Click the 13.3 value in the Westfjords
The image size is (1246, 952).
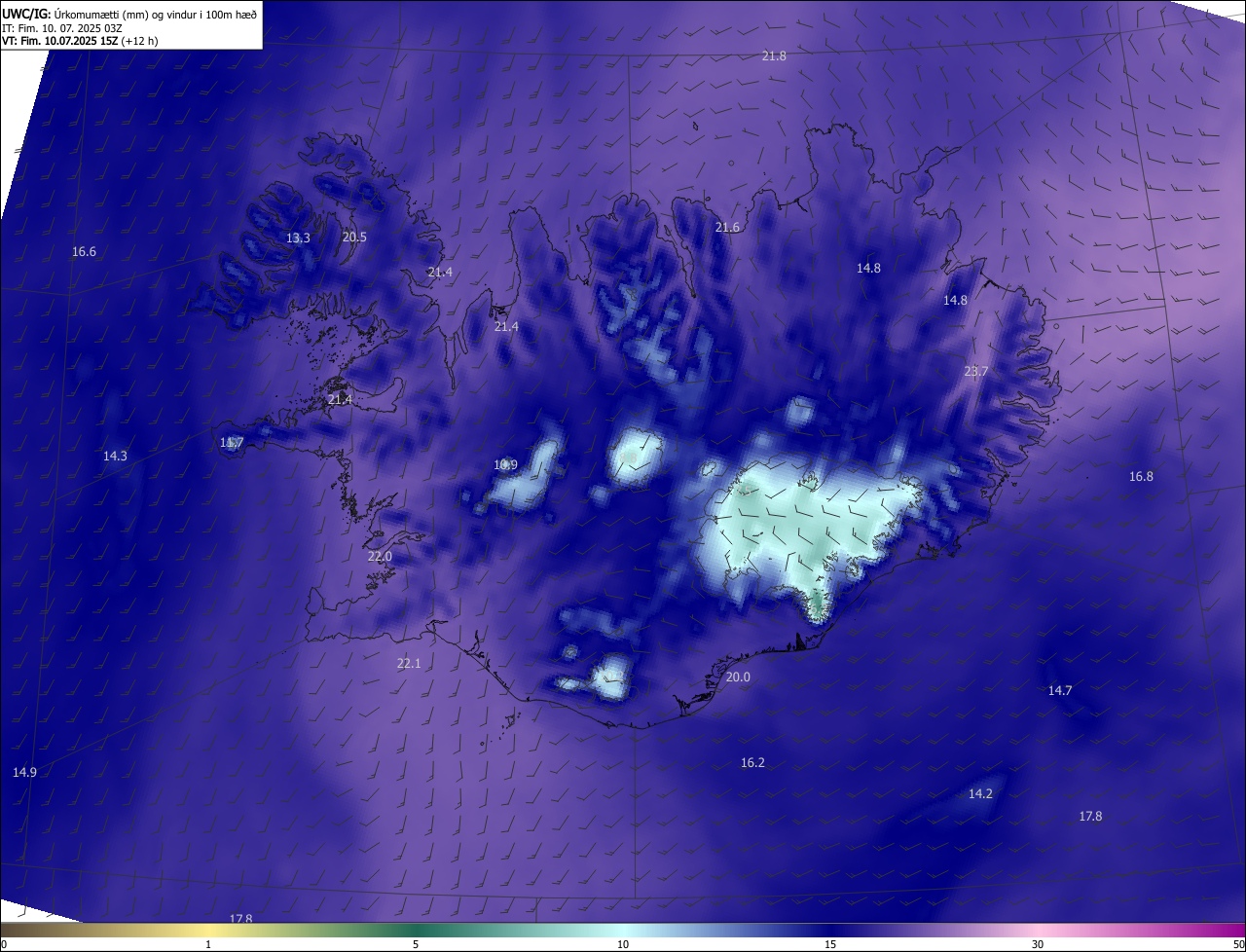[298, 238]
